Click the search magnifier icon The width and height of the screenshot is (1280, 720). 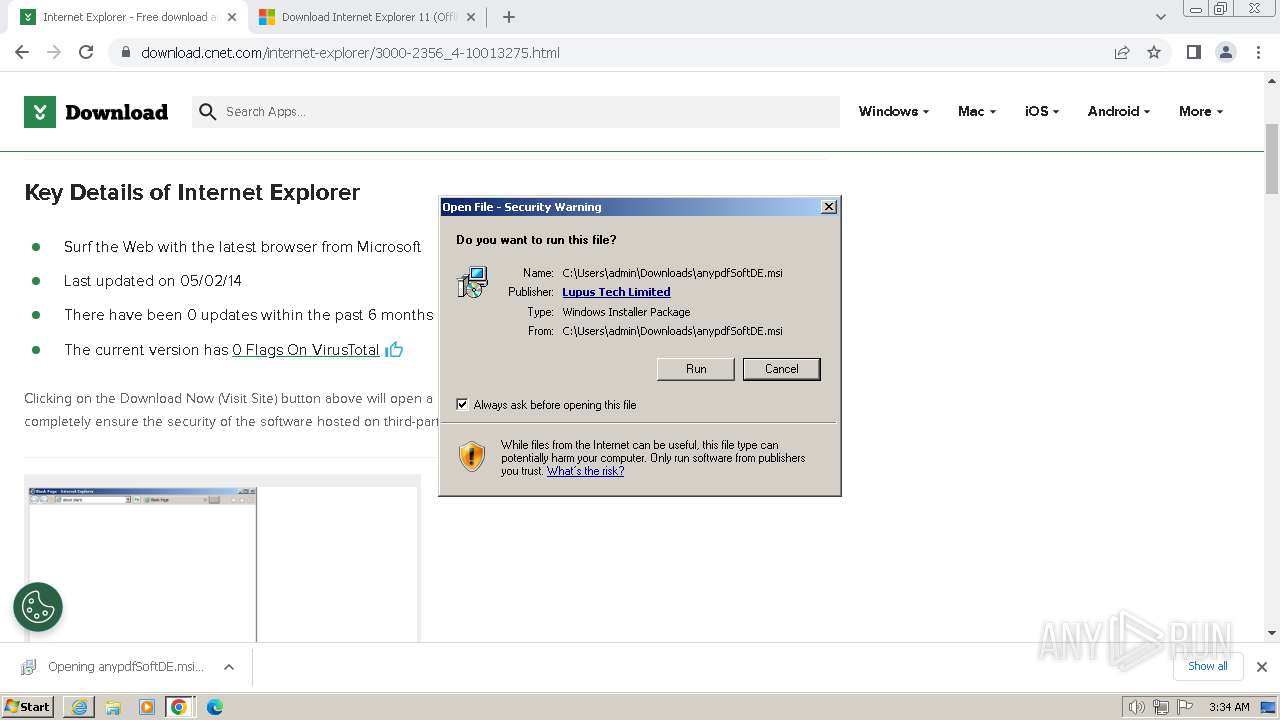[208, 112]
